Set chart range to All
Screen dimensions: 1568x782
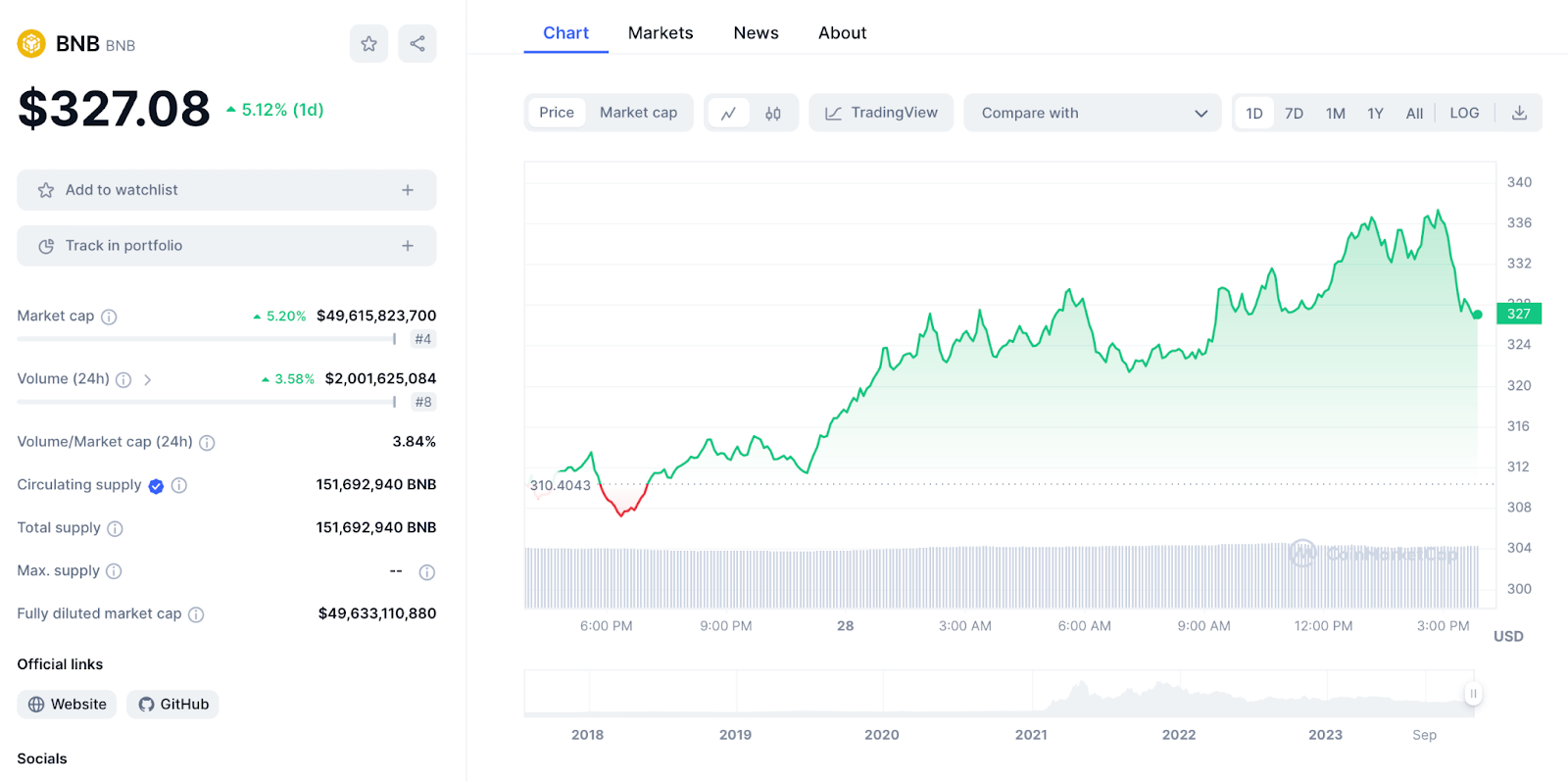click(1414, 113)
